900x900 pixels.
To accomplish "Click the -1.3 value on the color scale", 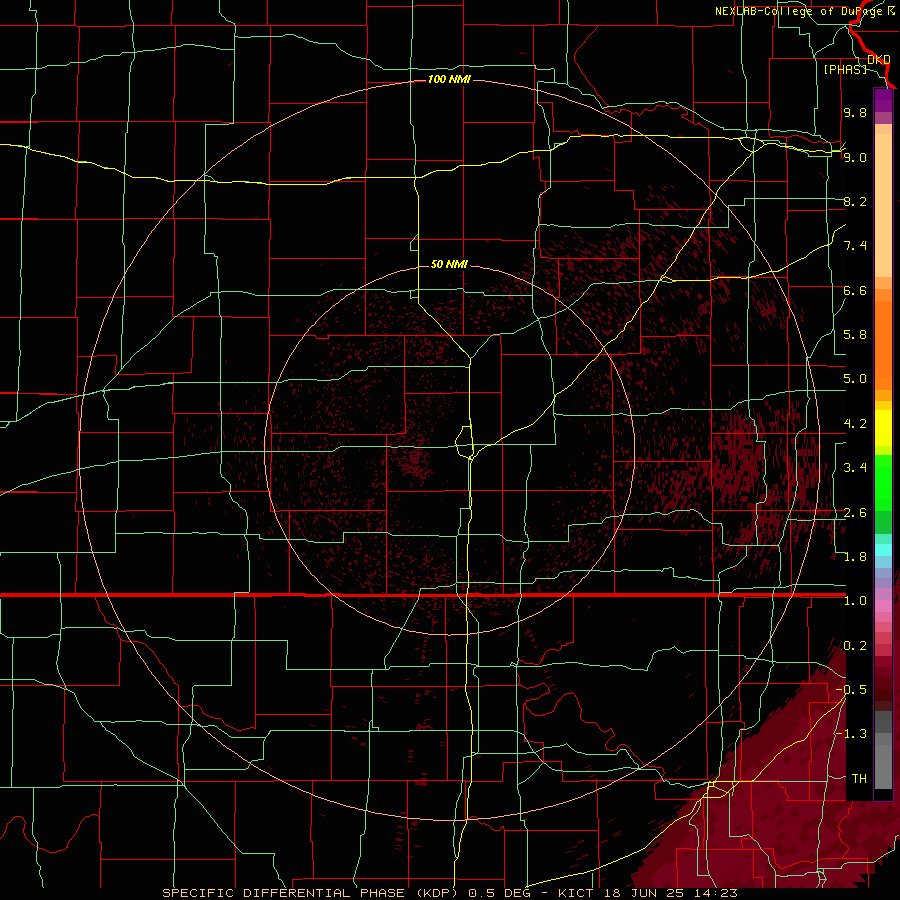I will click(851, 734).
